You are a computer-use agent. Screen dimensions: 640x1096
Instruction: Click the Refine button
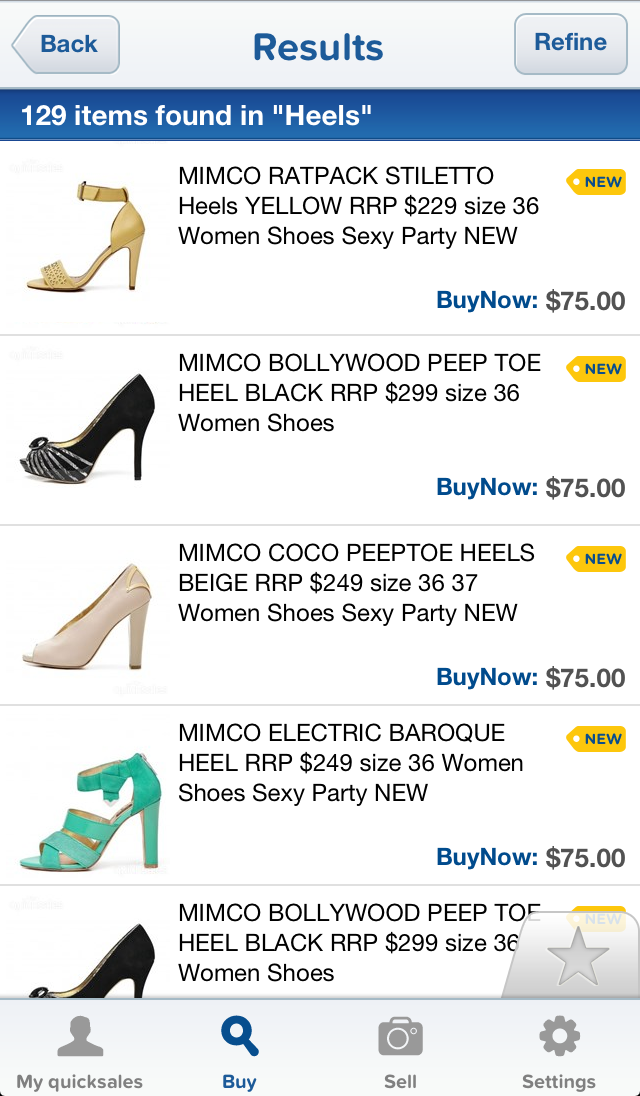coord(571,43)
